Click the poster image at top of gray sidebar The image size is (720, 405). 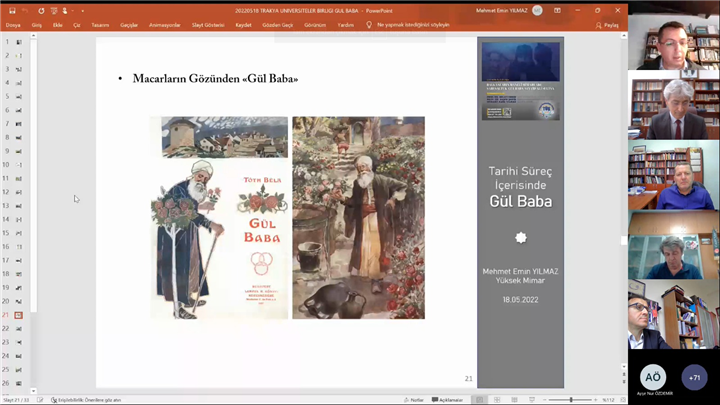521,81
